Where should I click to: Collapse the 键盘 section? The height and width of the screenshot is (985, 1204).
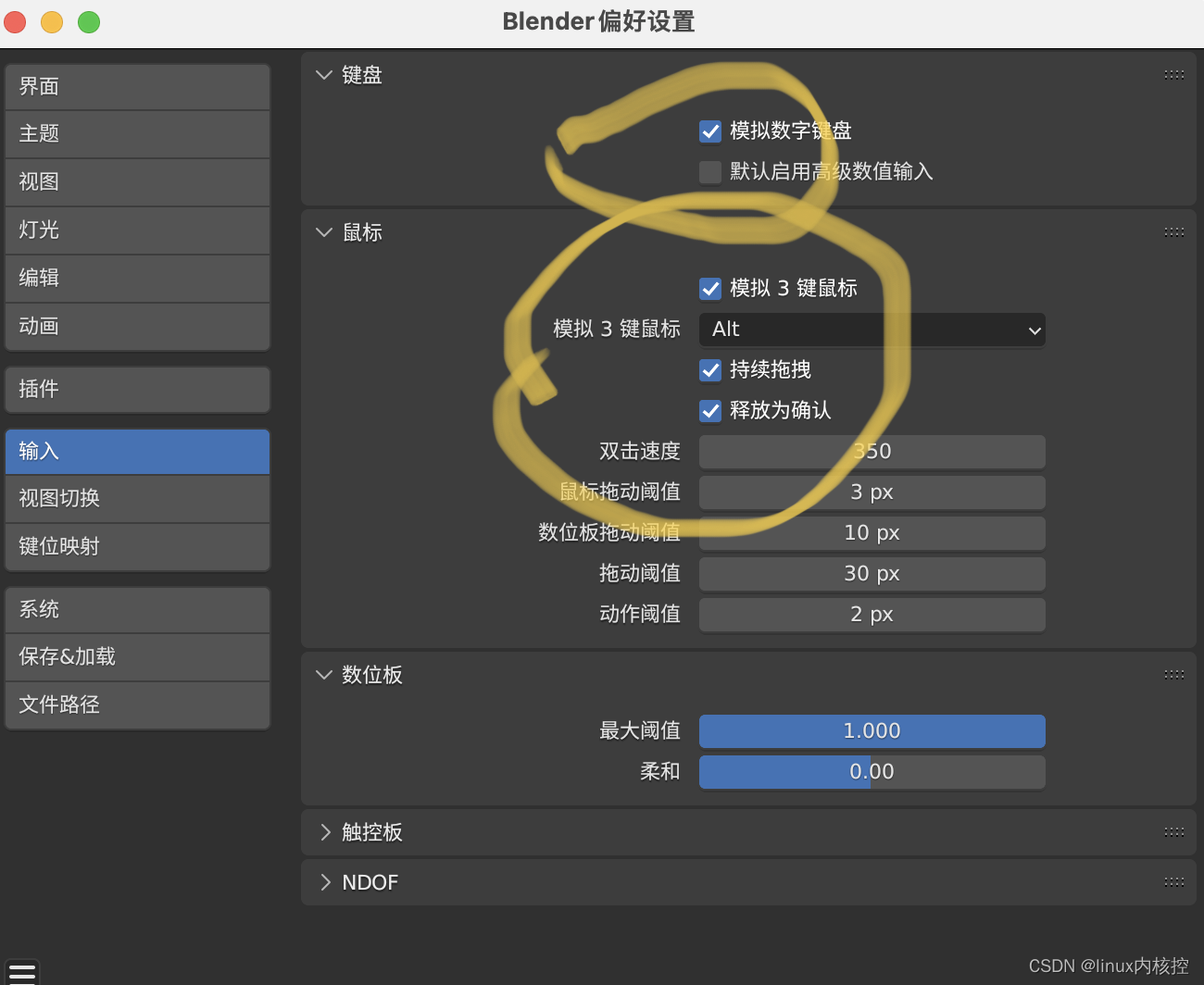323,75
